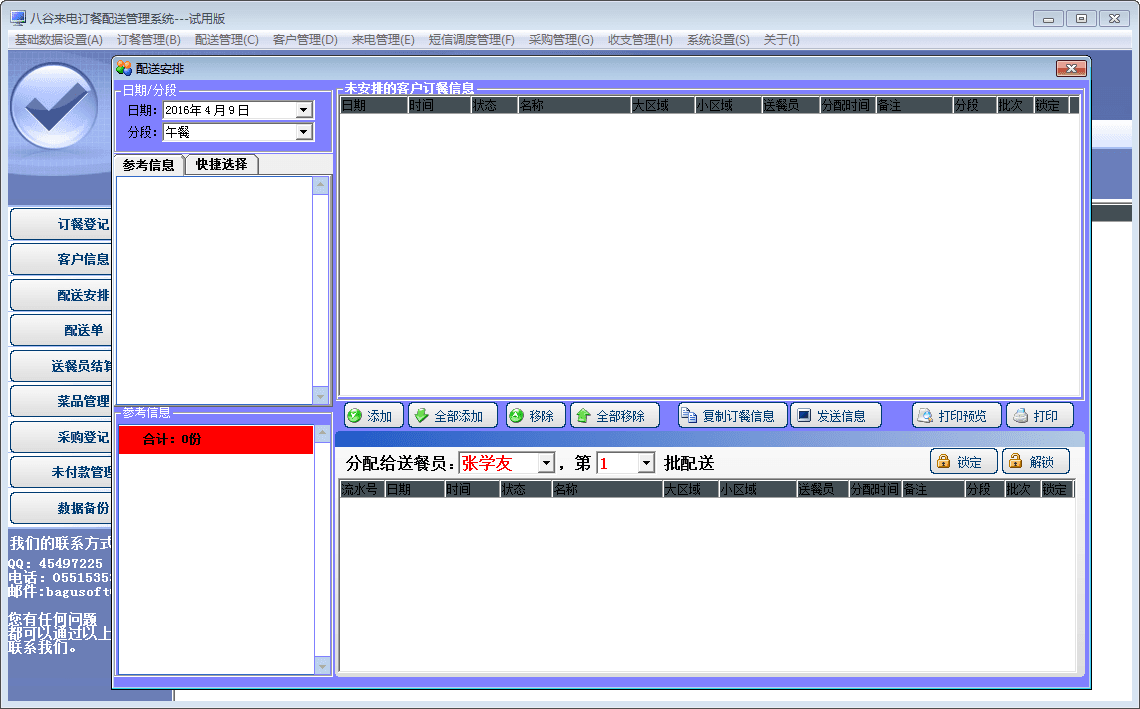Switch to the 快捷选择 tab
This screenshot has width=1140, height=709.
[x=221, y=165]
